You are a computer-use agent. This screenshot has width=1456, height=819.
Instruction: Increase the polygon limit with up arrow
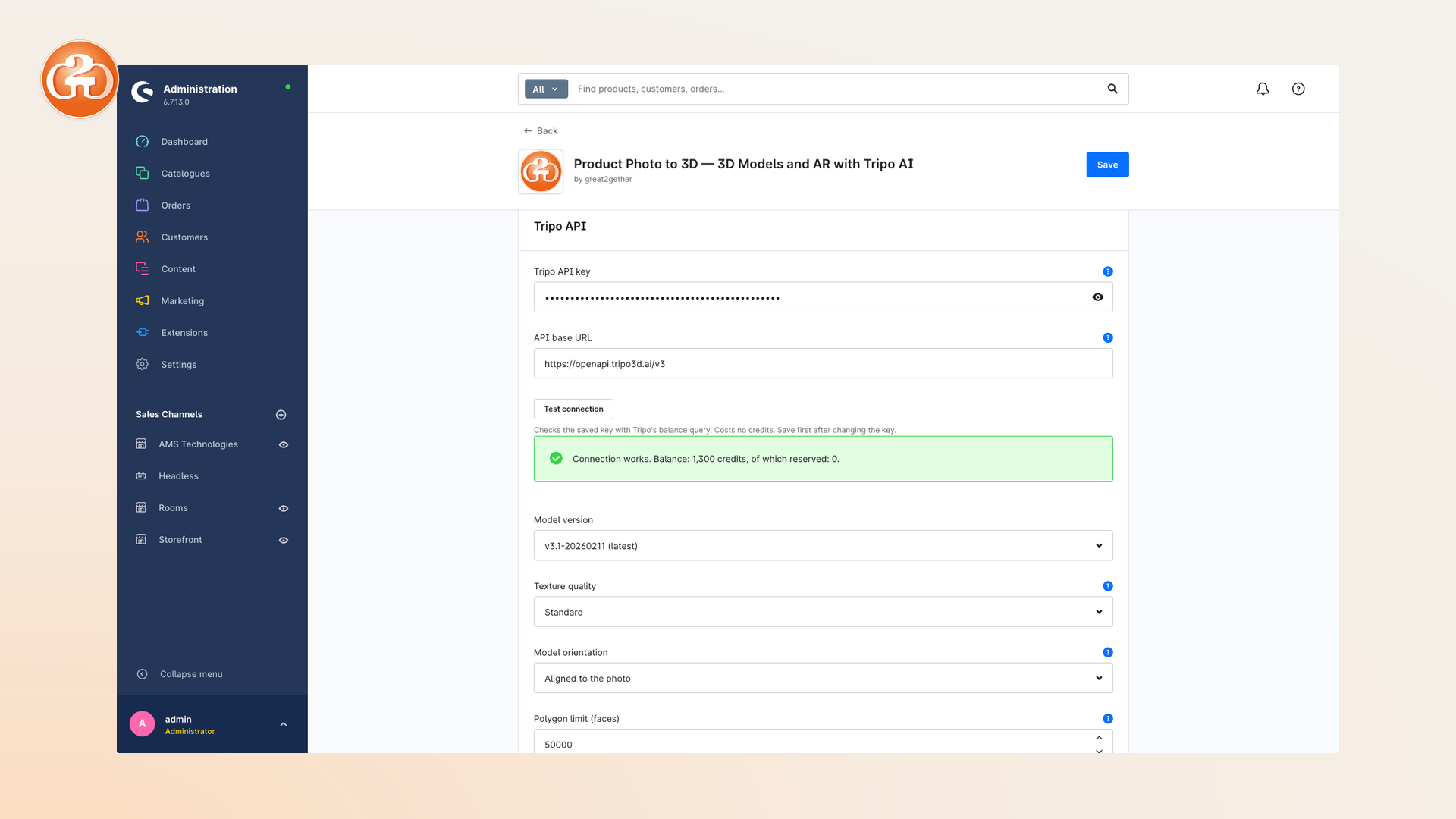[x=1099, y=738]
